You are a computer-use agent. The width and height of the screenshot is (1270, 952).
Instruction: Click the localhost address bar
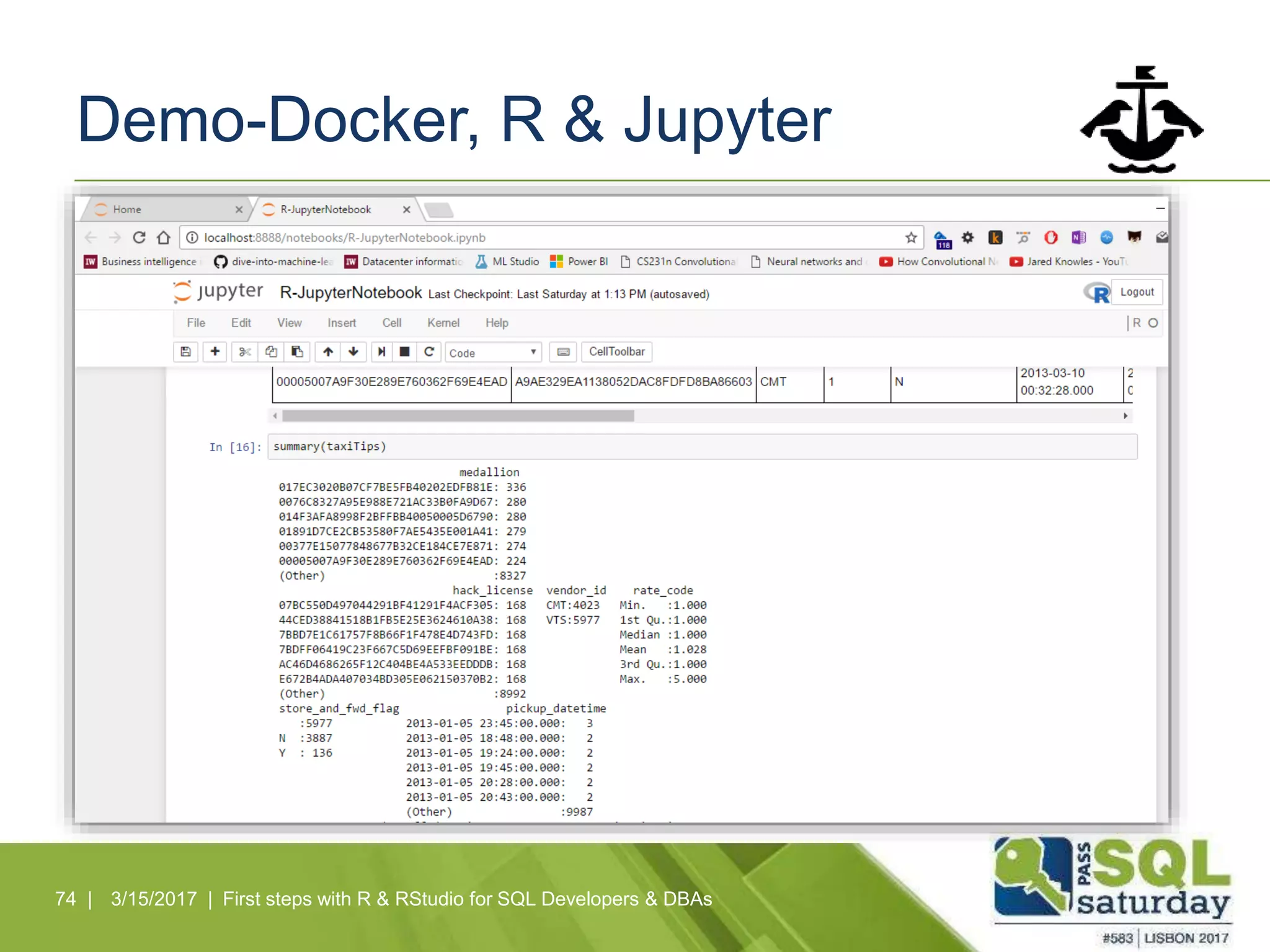(551, 237)
